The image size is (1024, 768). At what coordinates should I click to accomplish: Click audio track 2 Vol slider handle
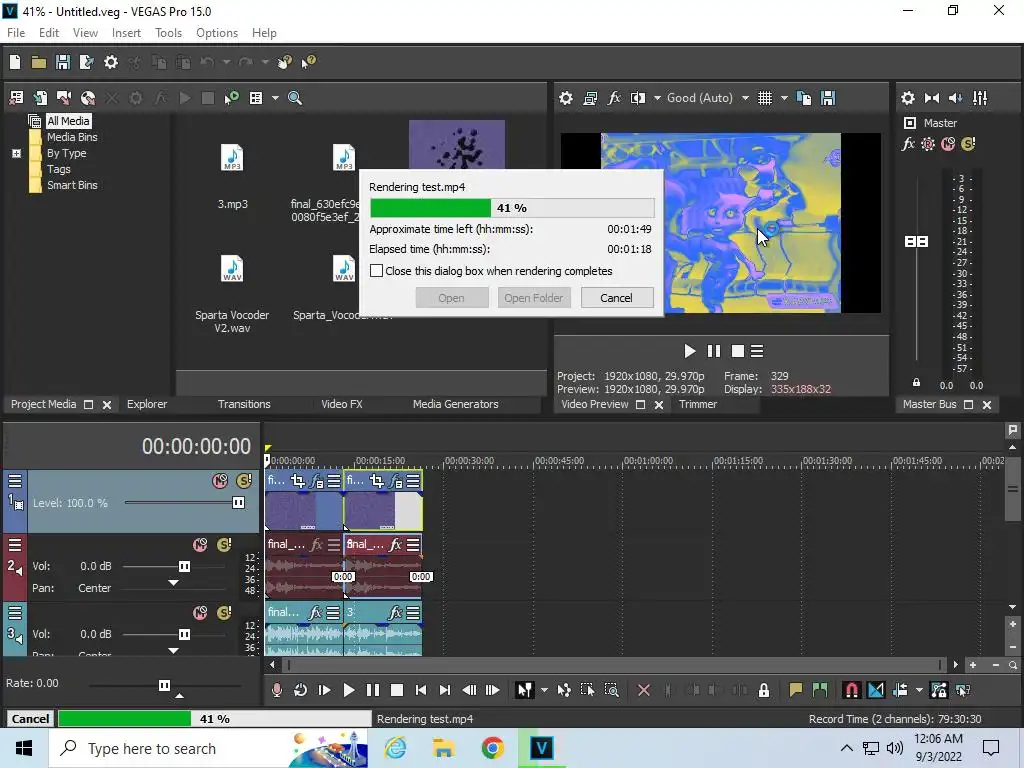(x=184, y=566)
